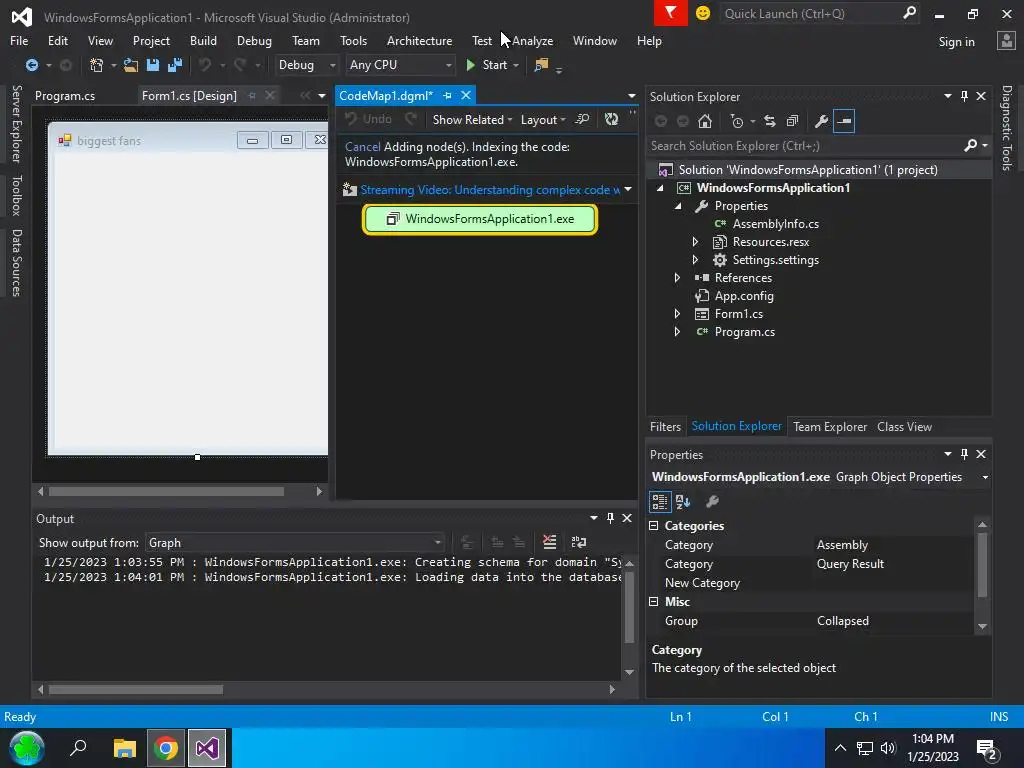Open the Toolbox side tab
This screenshot has width=1024, height=768.
(x=16, y=196)
